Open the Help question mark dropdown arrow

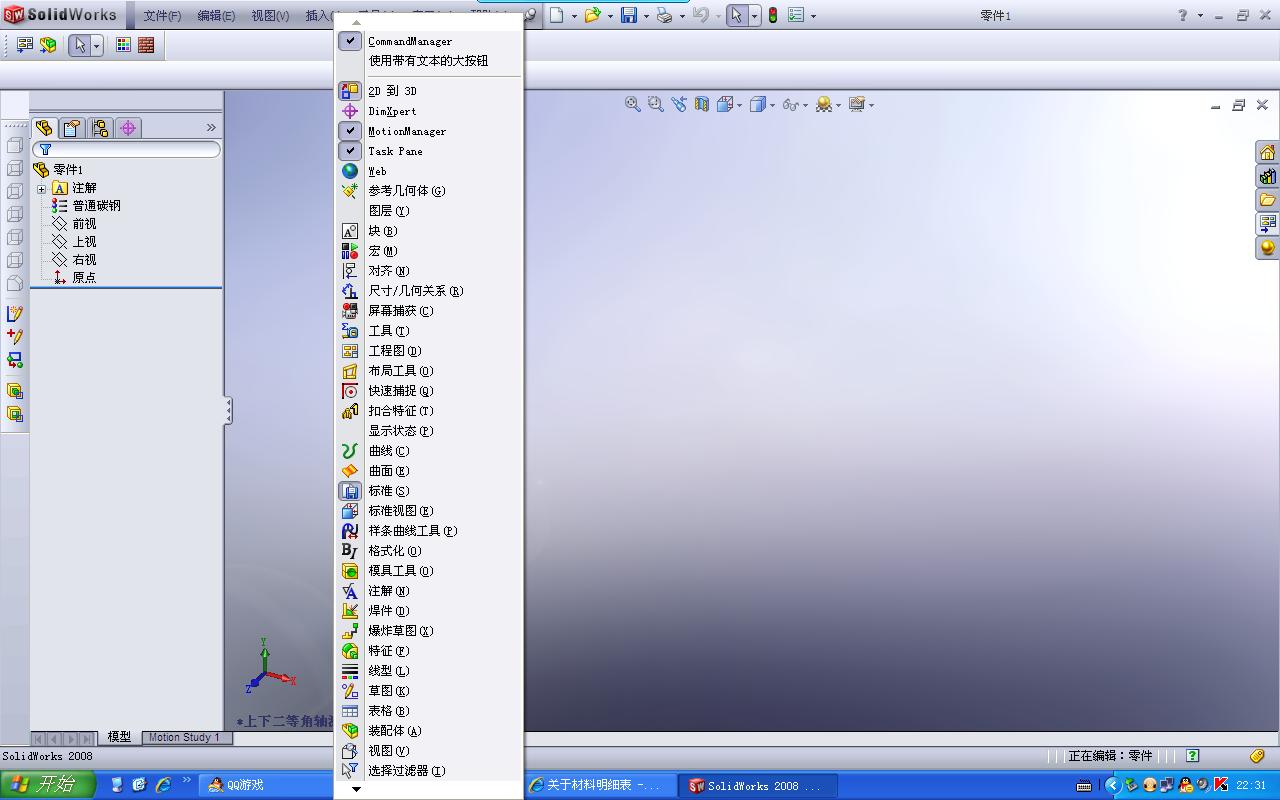click(1199, 16)
